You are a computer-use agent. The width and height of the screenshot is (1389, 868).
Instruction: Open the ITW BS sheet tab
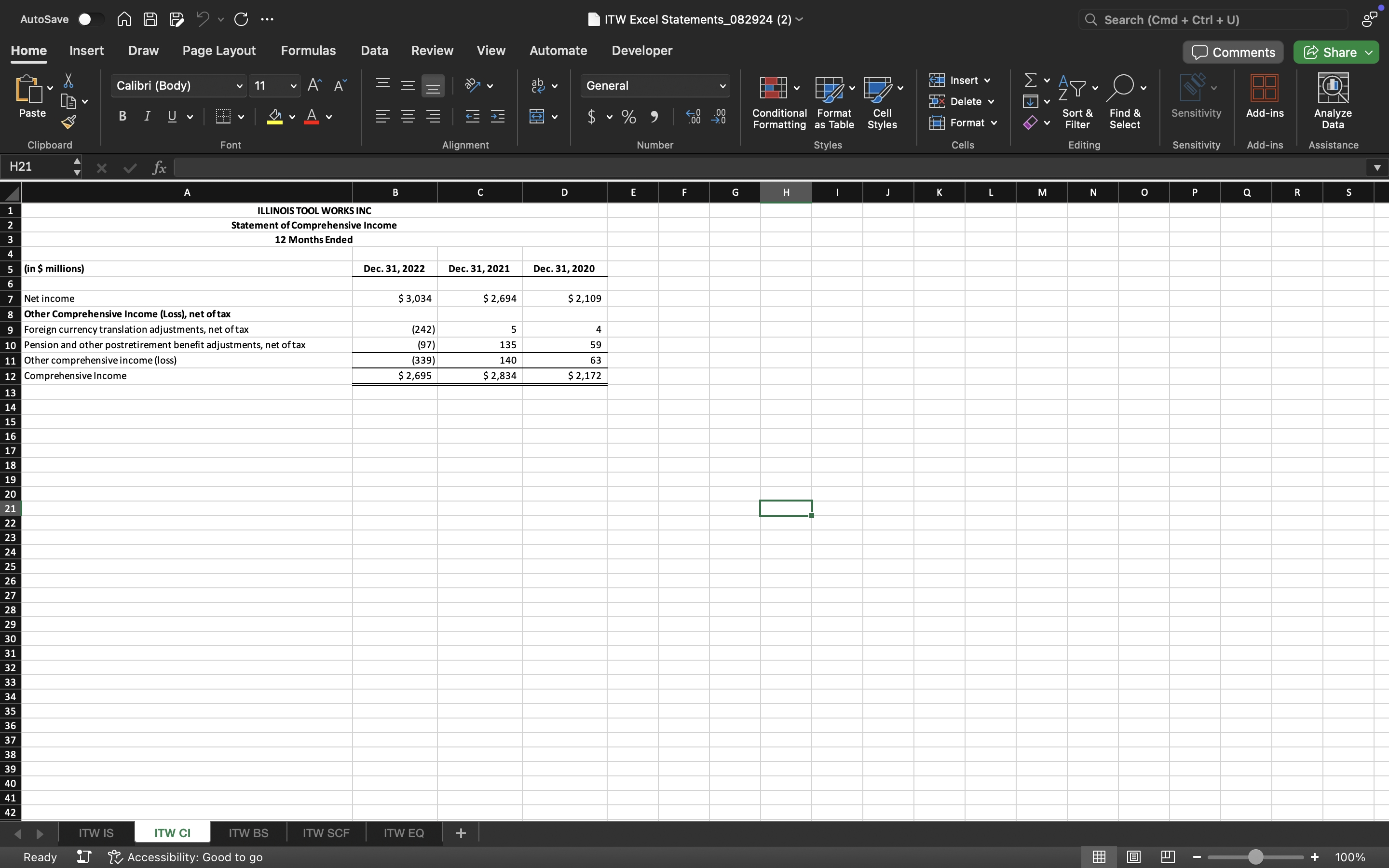(x=248, y=832)
